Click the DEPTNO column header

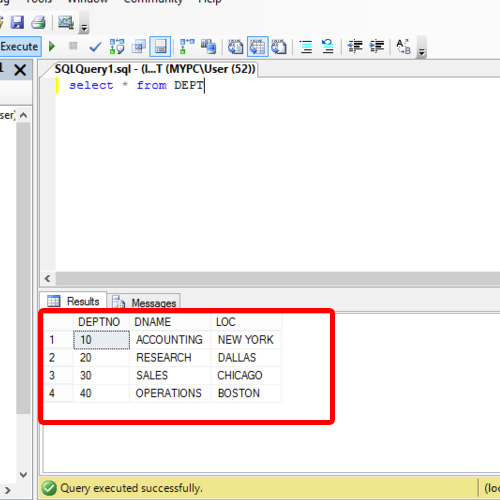(101, 322)
